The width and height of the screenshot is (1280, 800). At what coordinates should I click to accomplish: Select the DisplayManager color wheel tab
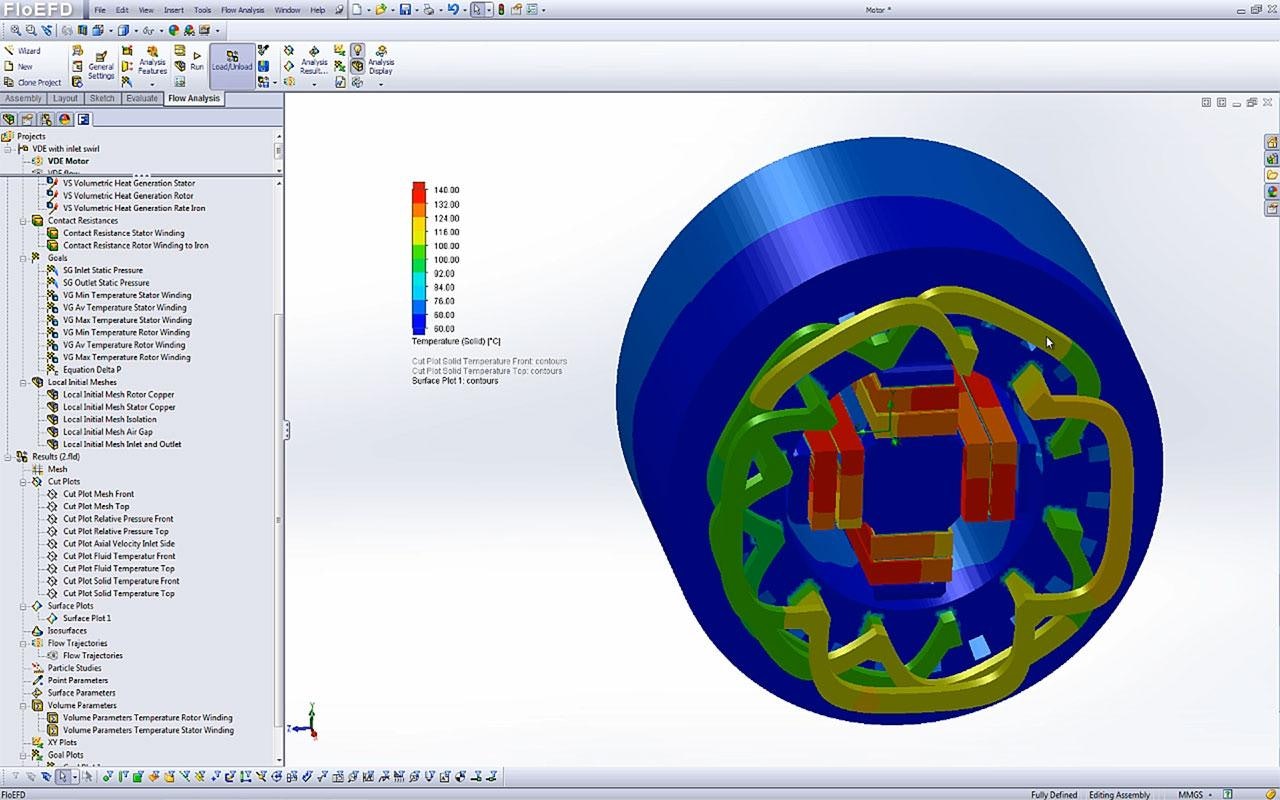65,119
